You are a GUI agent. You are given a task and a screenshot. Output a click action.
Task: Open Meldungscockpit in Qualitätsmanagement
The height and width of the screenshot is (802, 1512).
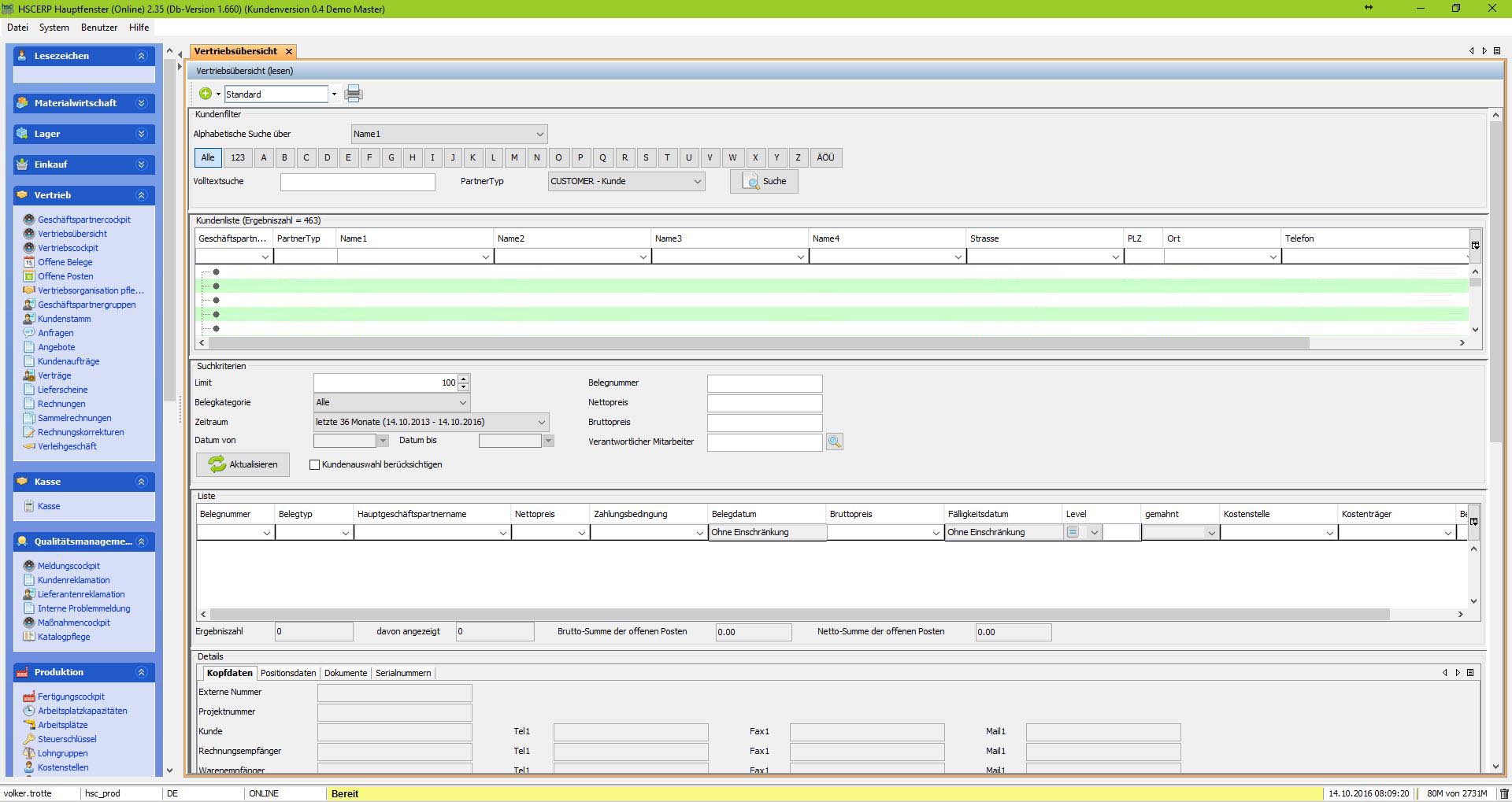[69, 566]
